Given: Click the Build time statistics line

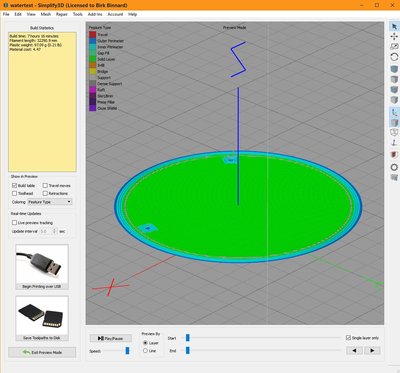Looking at the screenshot, I should (34, 36).
